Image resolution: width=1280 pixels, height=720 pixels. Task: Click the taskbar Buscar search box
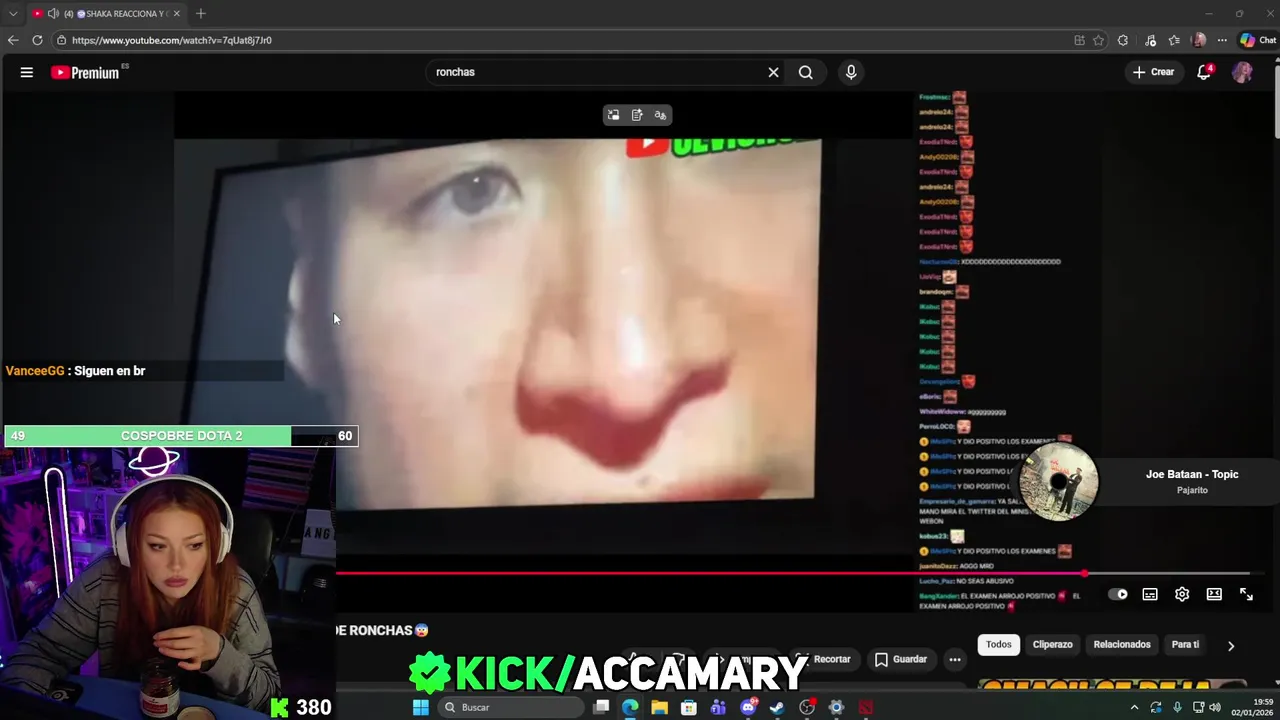(512, 707)
